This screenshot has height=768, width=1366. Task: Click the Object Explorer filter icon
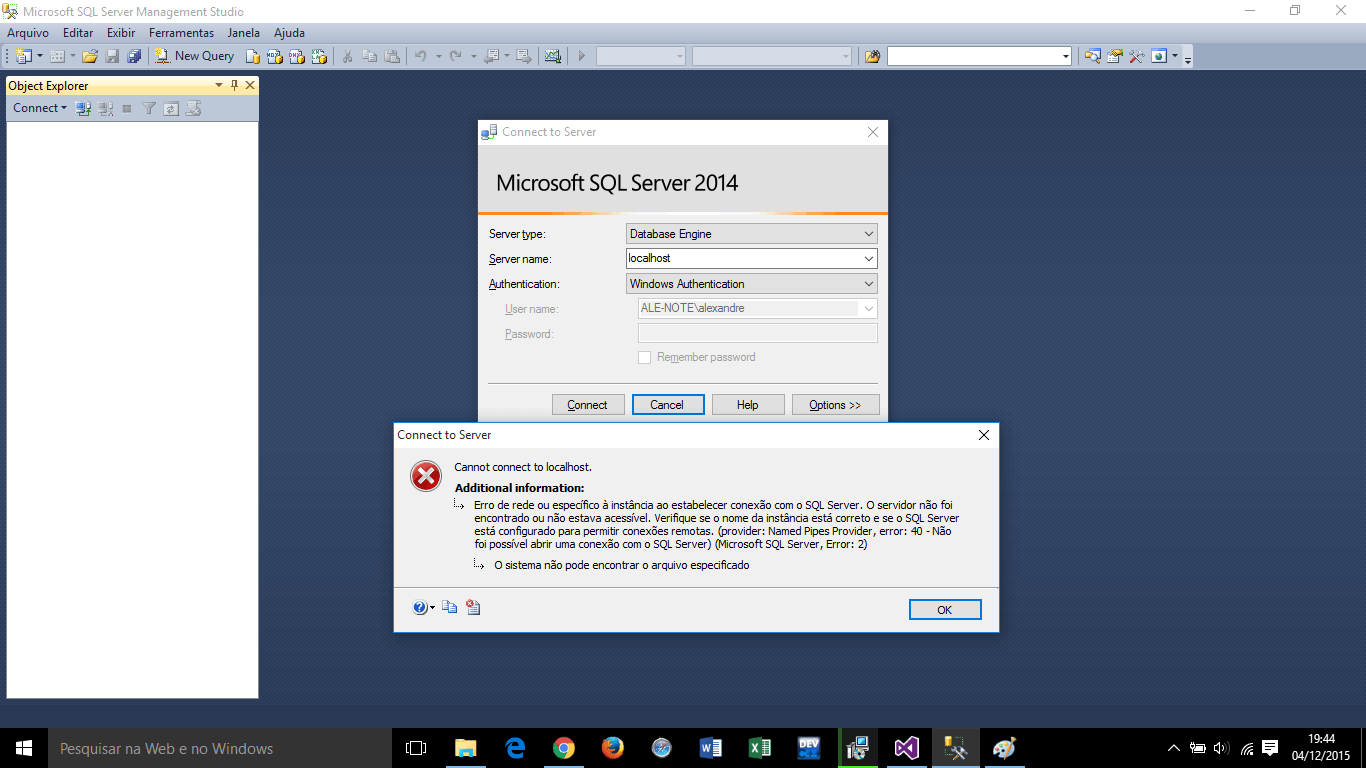tap(149, 108)
